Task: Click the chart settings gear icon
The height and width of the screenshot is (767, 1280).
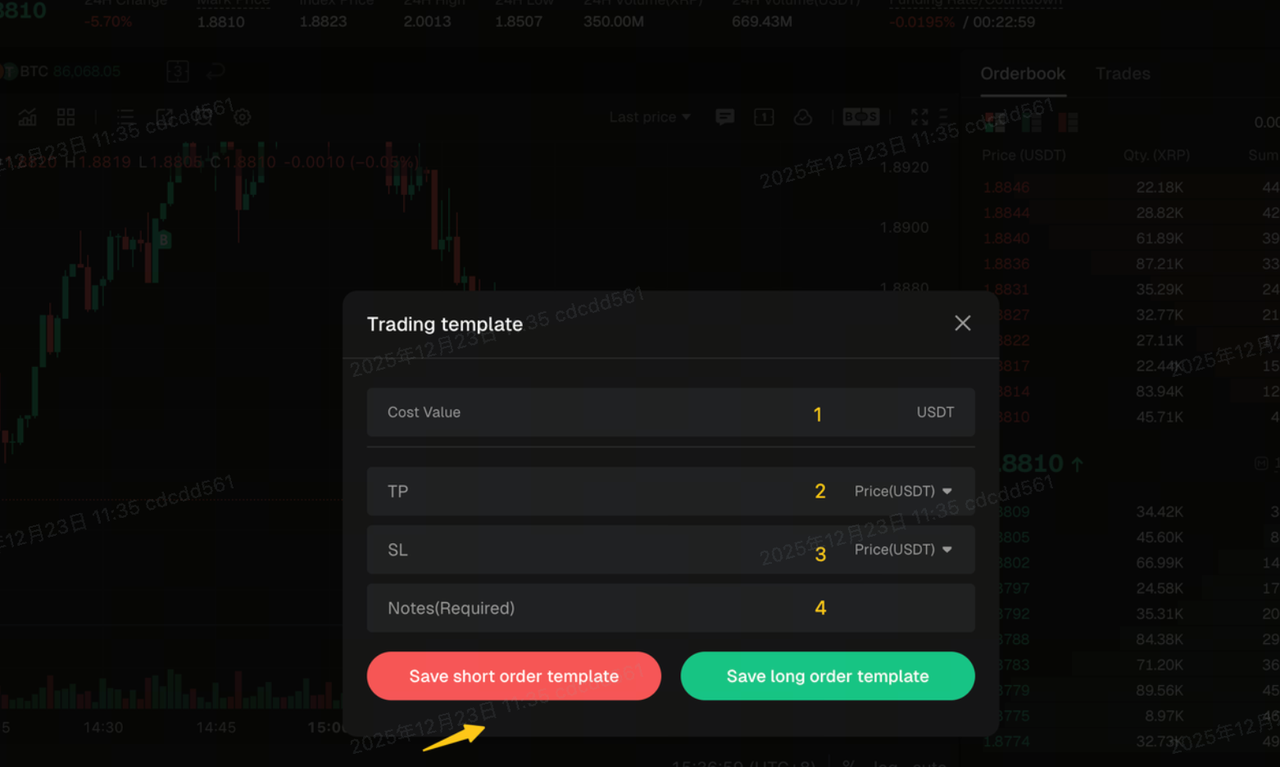Action: tap(241, 117)
